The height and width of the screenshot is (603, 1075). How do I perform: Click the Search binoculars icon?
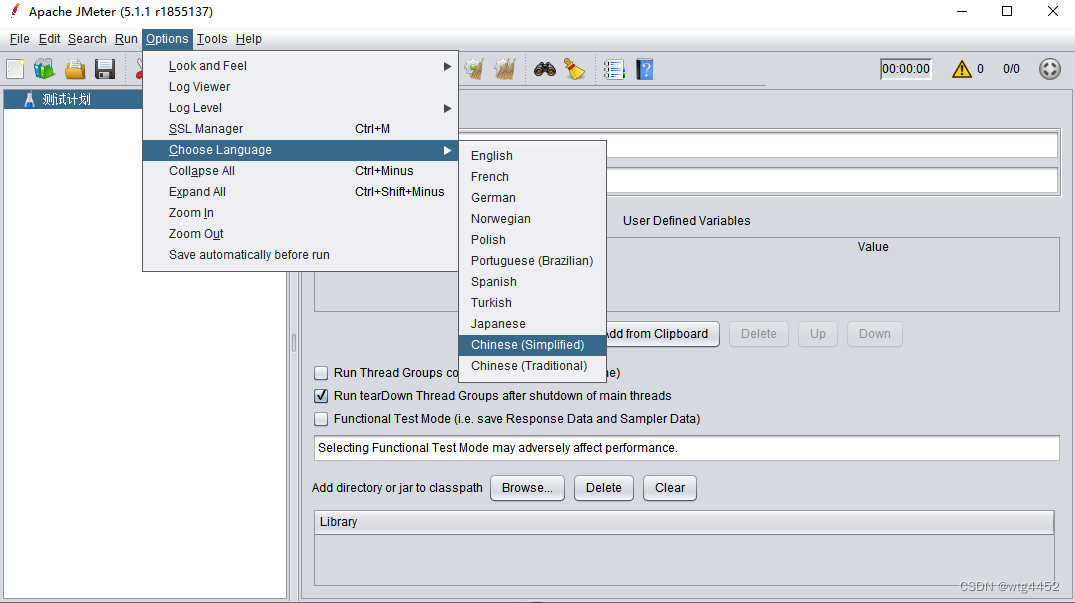point(545,69)
